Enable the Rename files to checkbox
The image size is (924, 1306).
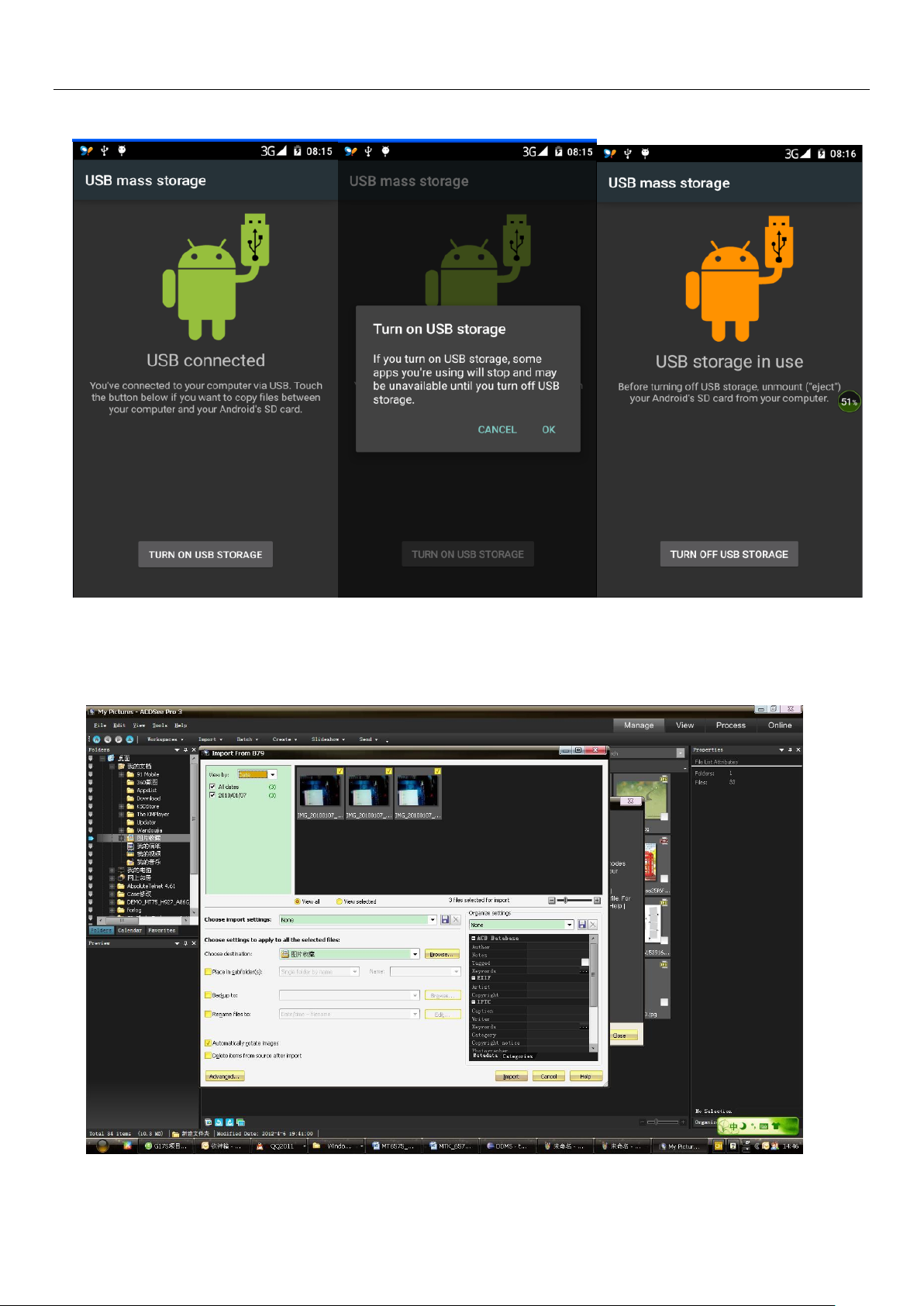click(208, 1014)
